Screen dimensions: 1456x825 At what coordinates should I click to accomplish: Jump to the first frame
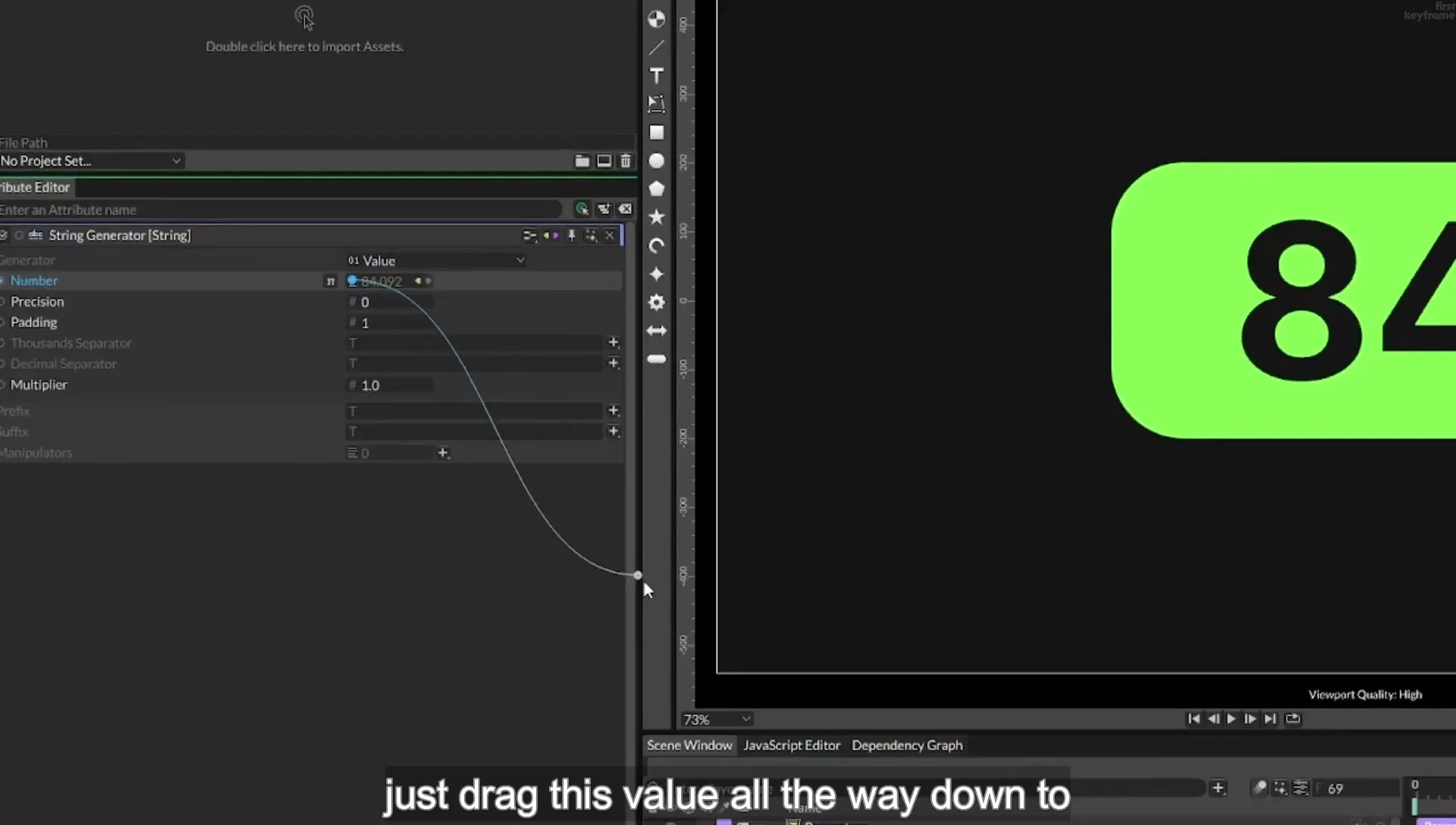(1194, 719)
